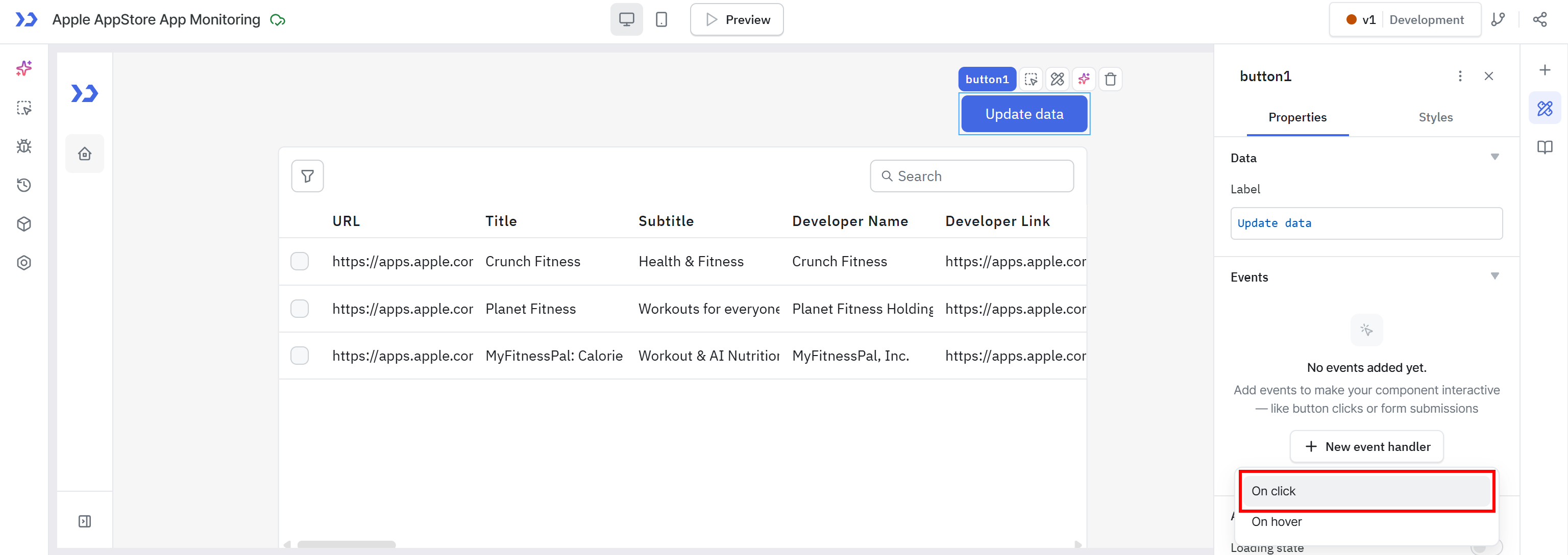Collapse the Events section arrow
This screenshot has height=555, width=1568.
(x=1494, y=277)
